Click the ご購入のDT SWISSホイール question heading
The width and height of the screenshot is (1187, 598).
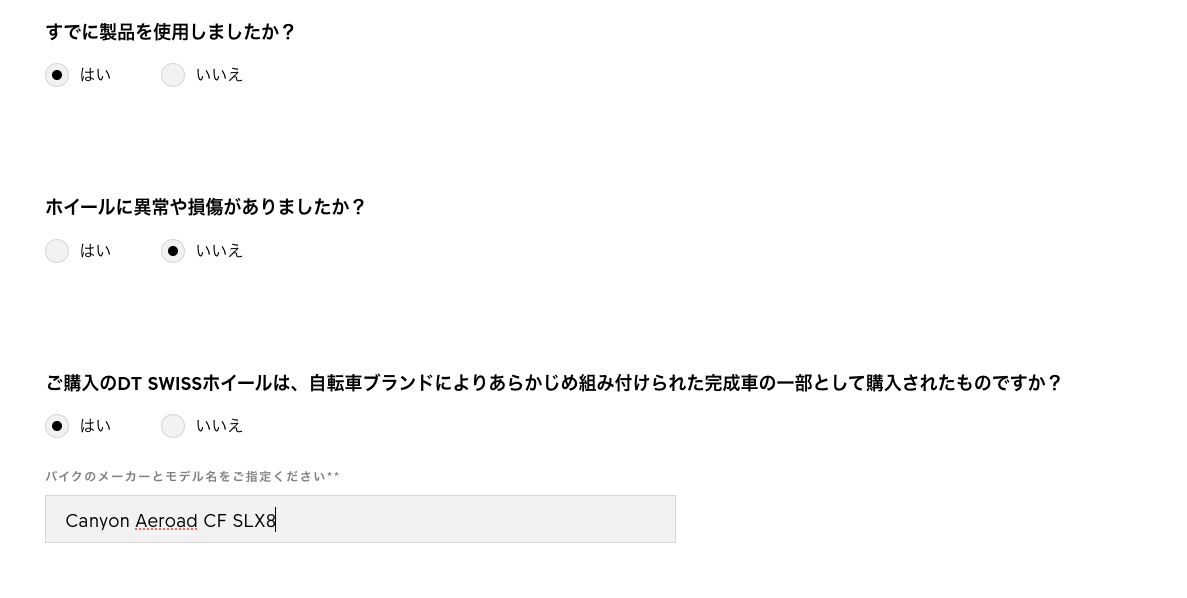pyautogui.click(x=553, y=383)
